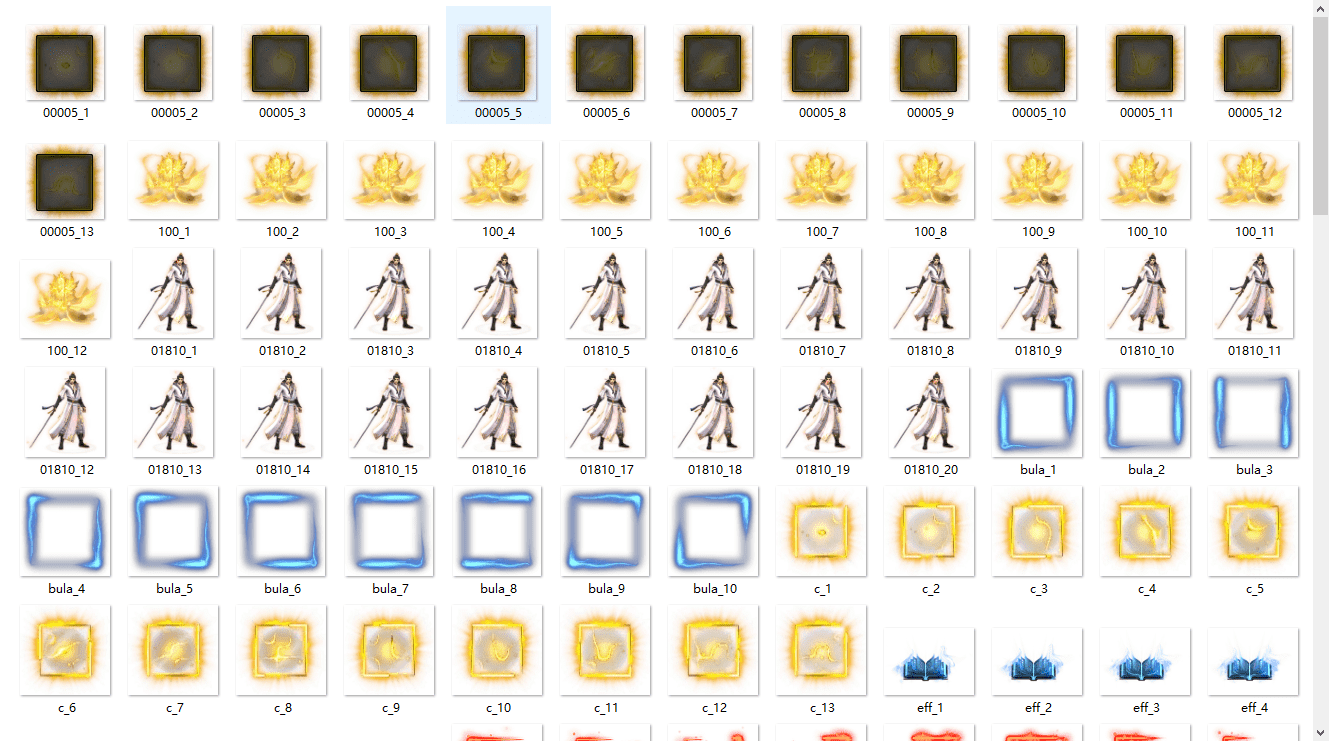Select the 00005_13 thumbnail
Image resolution: width=1329 pixels, height=741 pixels.
pyautogui.click(x=65, y=181)
